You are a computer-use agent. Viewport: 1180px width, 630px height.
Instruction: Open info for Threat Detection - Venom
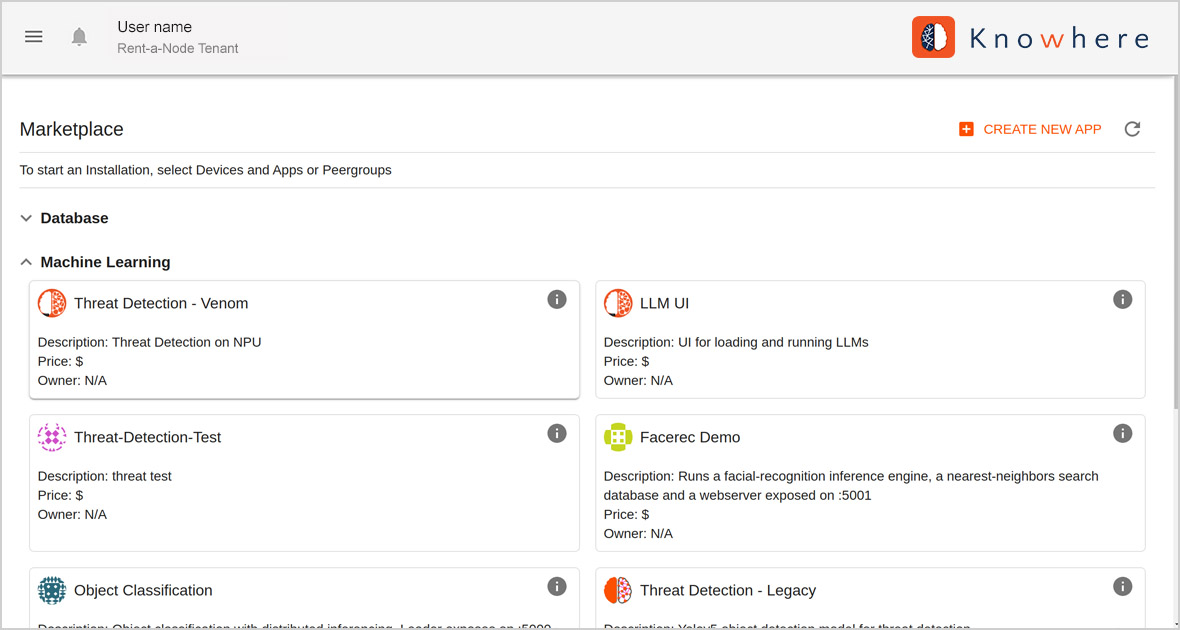(557, 299)
